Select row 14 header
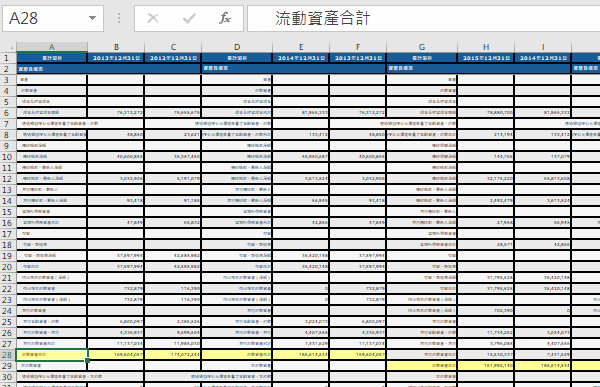The width and height of the screenshot is (600, 387). 8,201
